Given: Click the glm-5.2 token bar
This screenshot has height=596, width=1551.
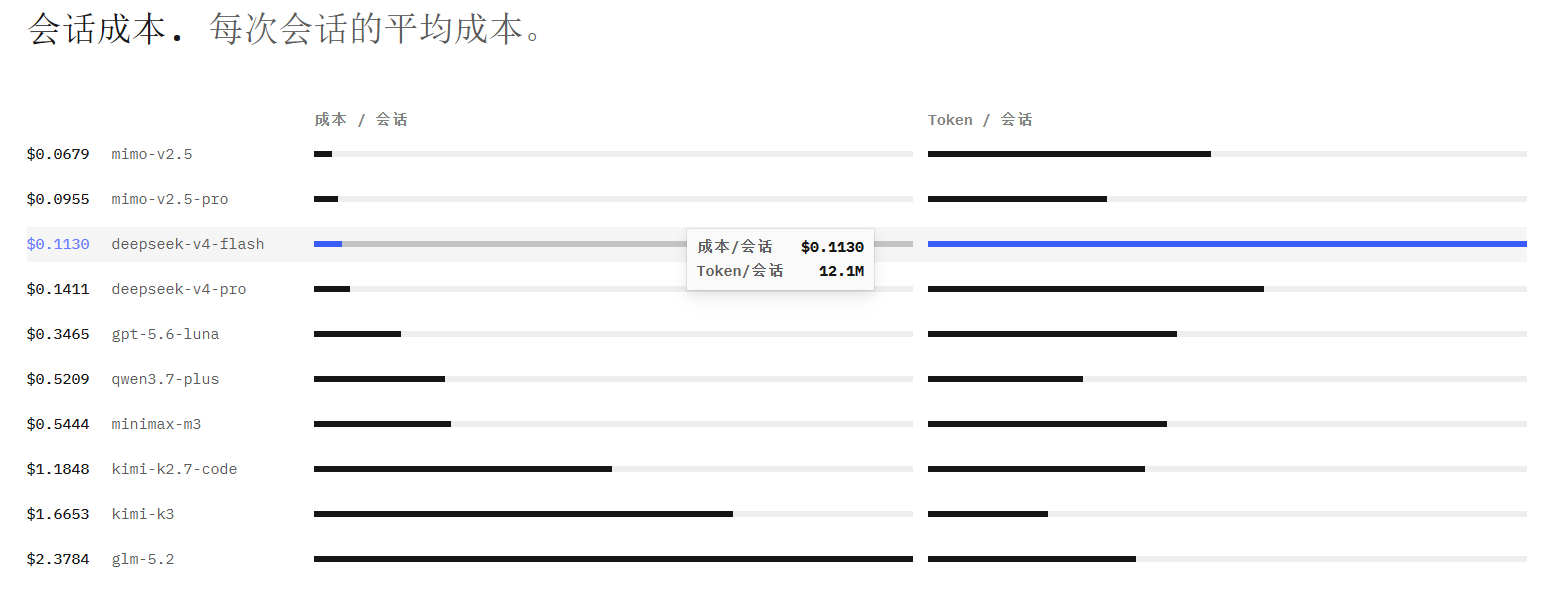Looking at the screenshot, I should (1032, 559).
